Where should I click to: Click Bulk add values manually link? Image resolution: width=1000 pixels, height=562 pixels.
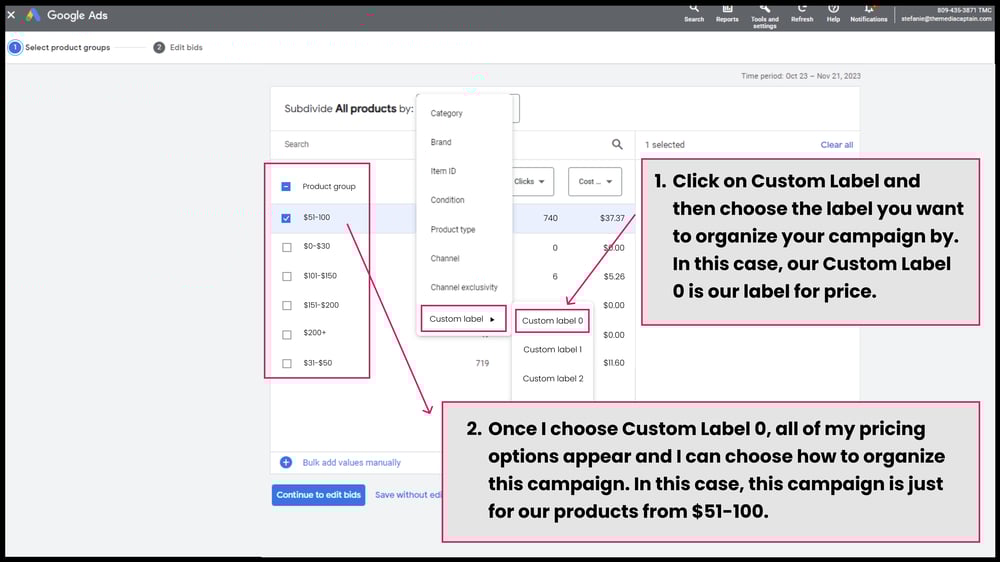351,462
